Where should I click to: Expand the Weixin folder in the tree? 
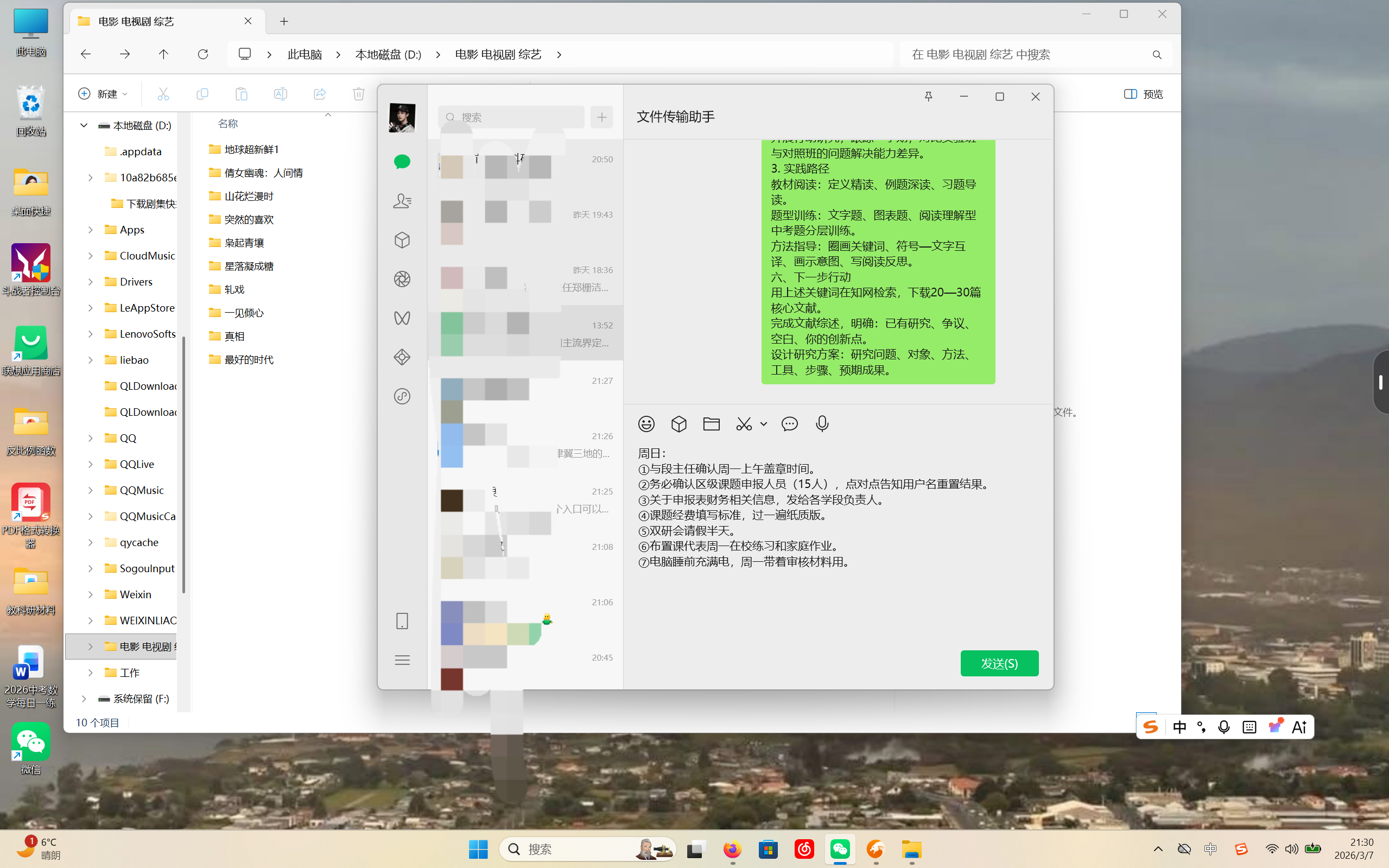click(90, 593)
